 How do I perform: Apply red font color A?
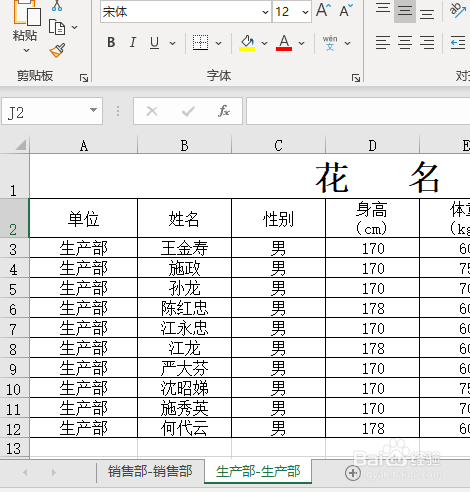(x=284, y=43)
